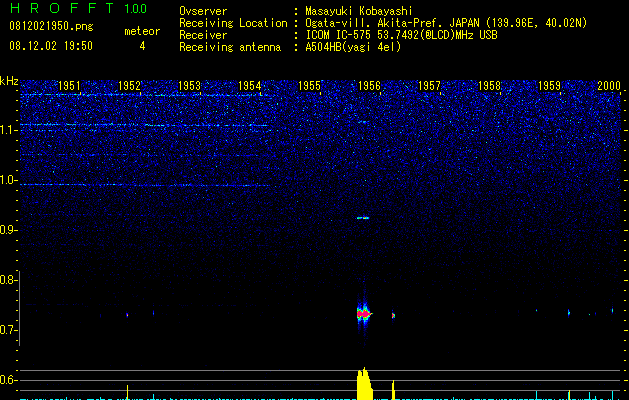Click the small echo near 1952 marker

[x=127, y=315]
